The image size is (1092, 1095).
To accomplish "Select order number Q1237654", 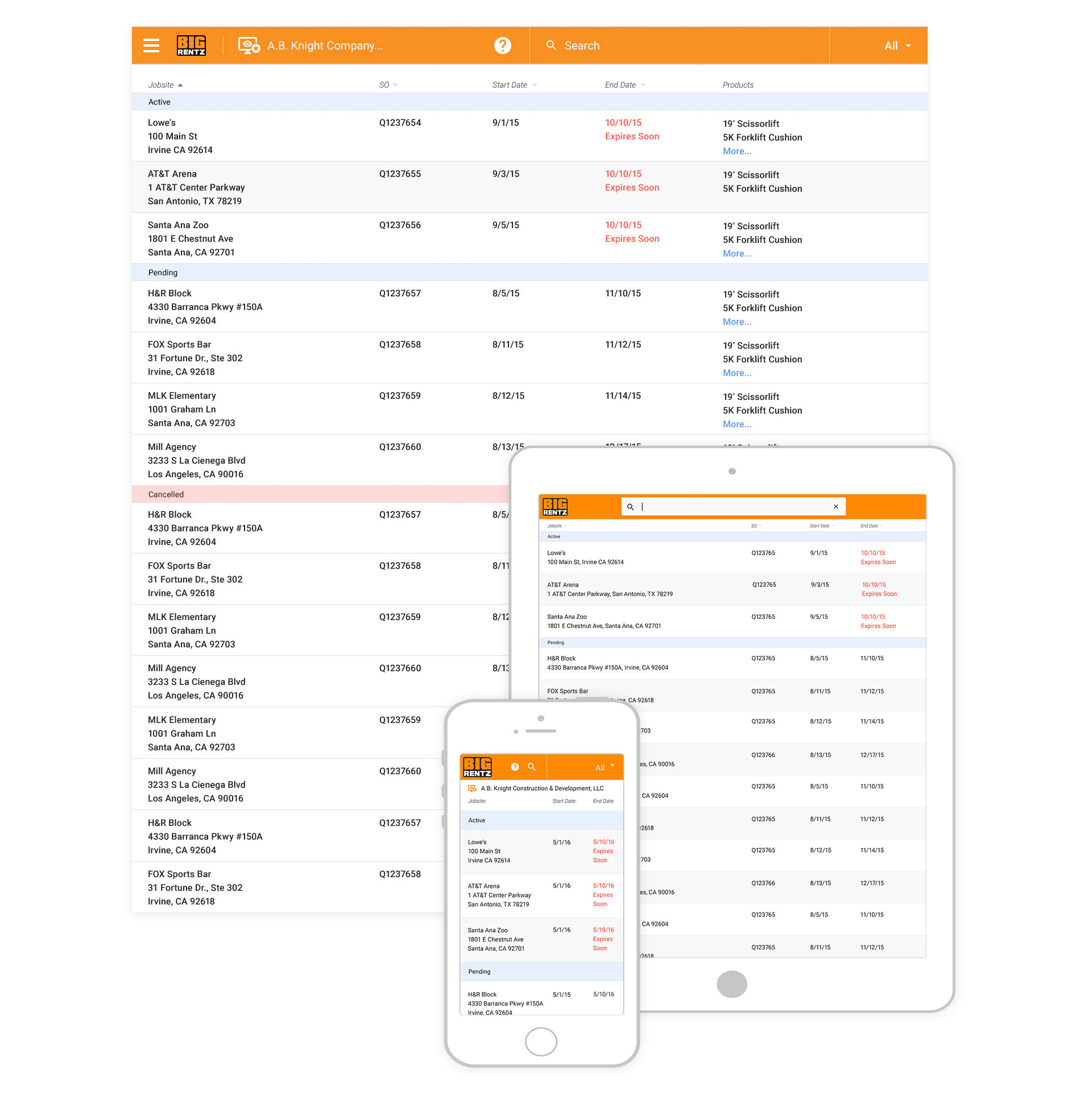I will coord(400,123).
